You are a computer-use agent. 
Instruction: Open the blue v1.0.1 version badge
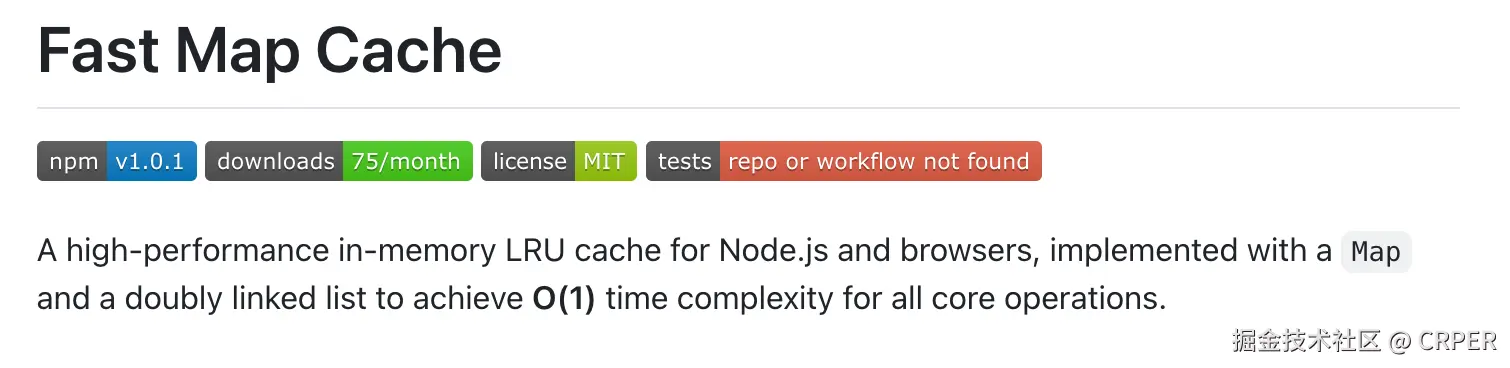point(152,161)
